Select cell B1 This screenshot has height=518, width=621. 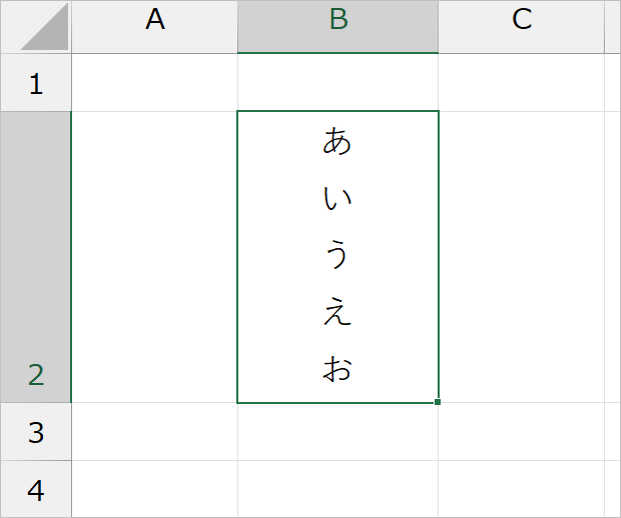tap(338, 82)
